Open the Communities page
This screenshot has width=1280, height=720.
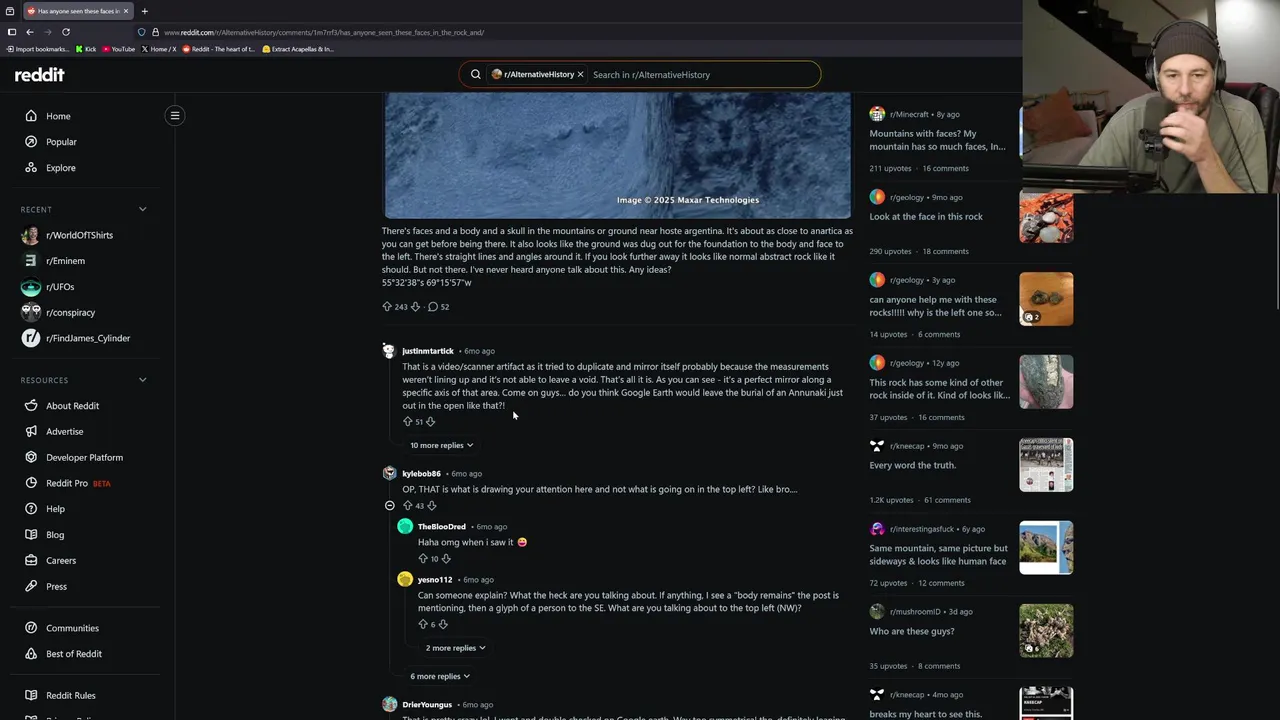pos(72,628)
